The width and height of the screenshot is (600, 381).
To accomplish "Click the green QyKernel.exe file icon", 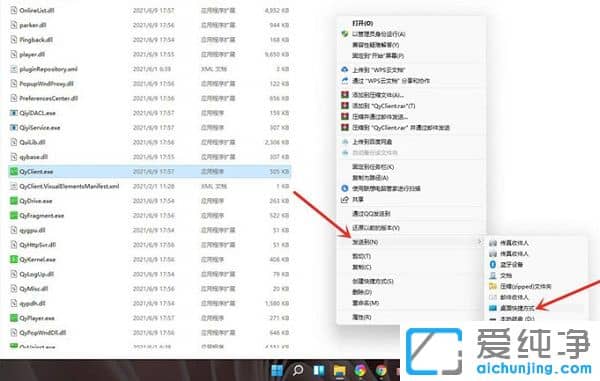I will 14,260.
